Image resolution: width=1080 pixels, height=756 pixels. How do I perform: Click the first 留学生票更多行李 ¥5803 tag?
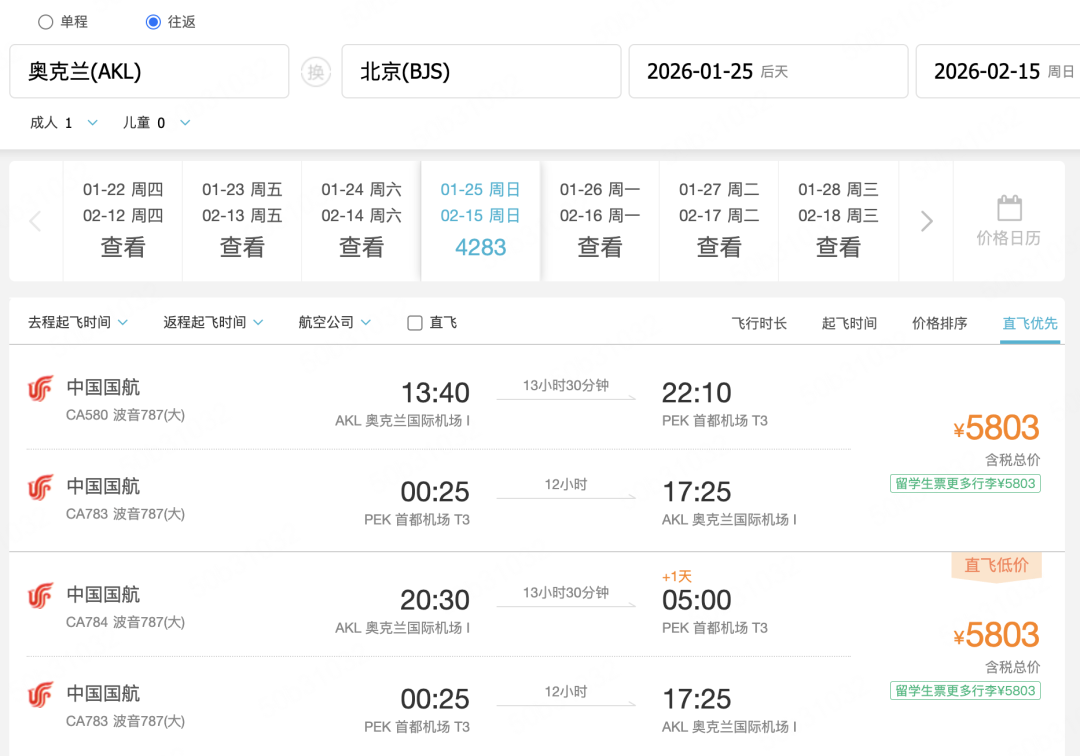(x=965, y=483)
